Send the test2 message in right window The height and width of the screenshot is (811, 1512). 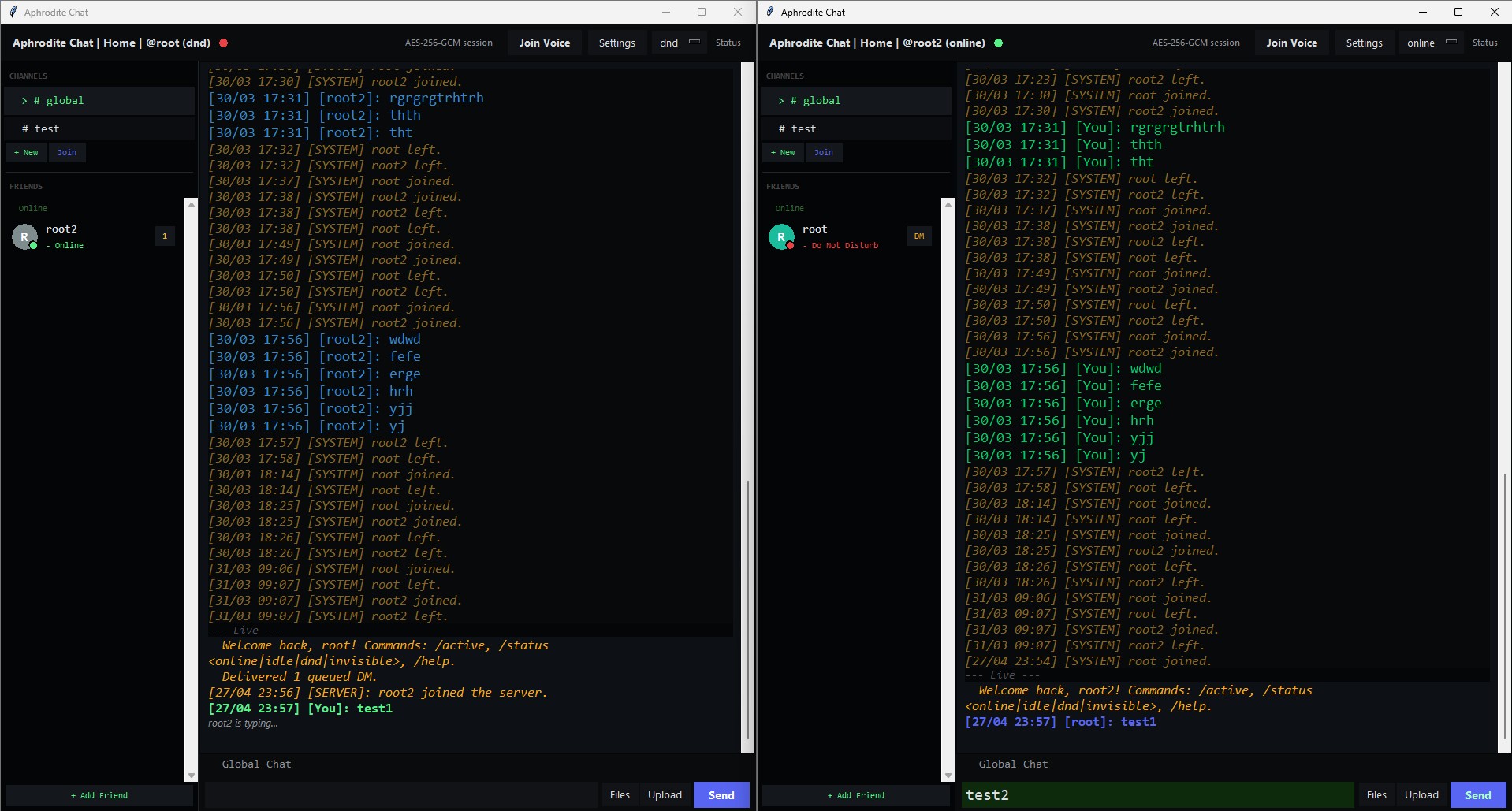(1478, 794)
